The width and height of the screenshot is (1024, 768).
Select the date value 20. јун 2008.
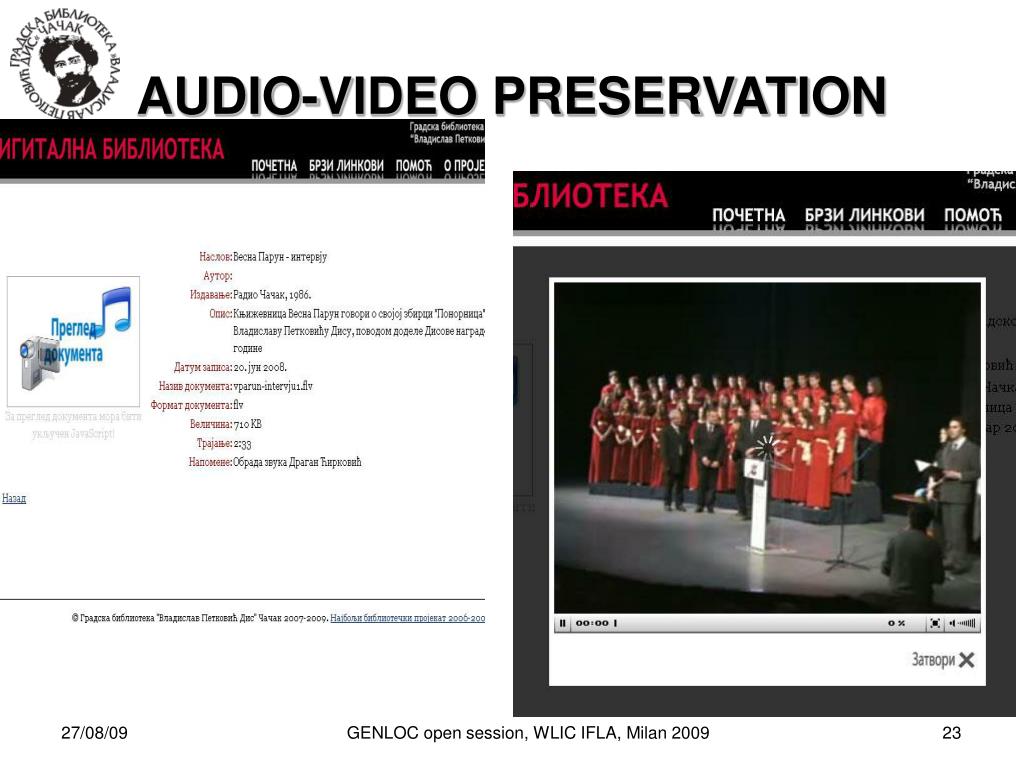(260, 367)
